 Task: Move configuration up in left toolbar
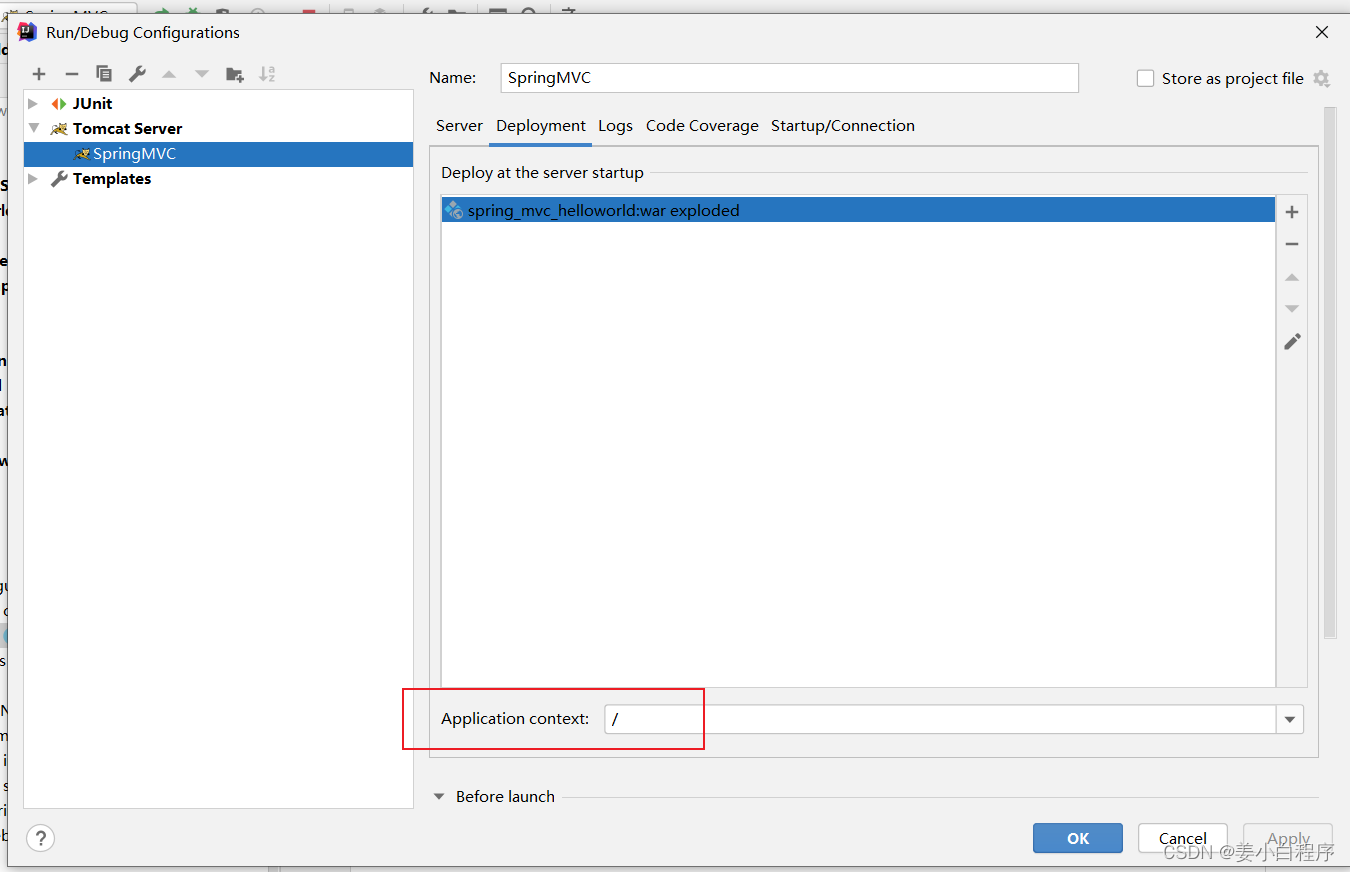(169, 74)
